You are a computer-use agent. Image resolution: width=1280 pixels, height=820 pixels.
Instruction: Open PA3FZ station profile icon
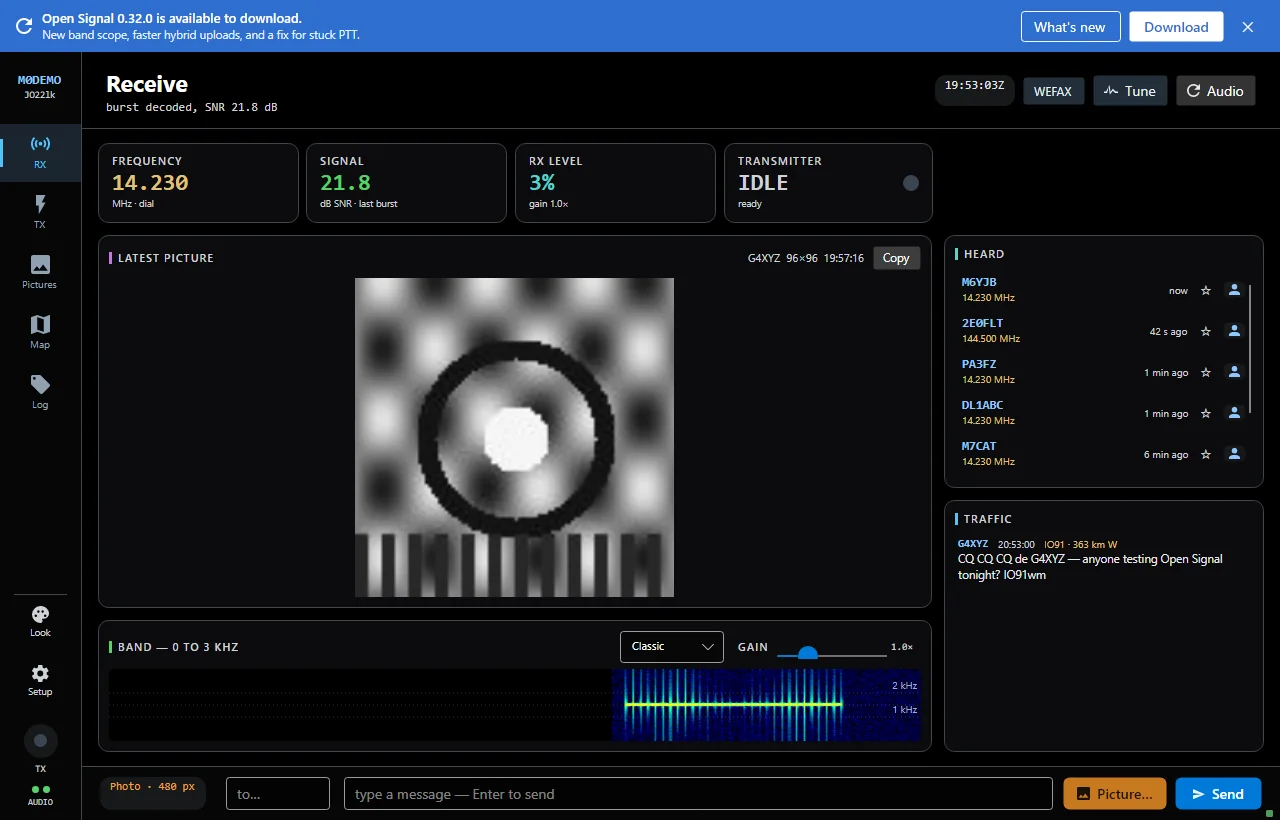pyautogui.click(x=1234, y=372)
